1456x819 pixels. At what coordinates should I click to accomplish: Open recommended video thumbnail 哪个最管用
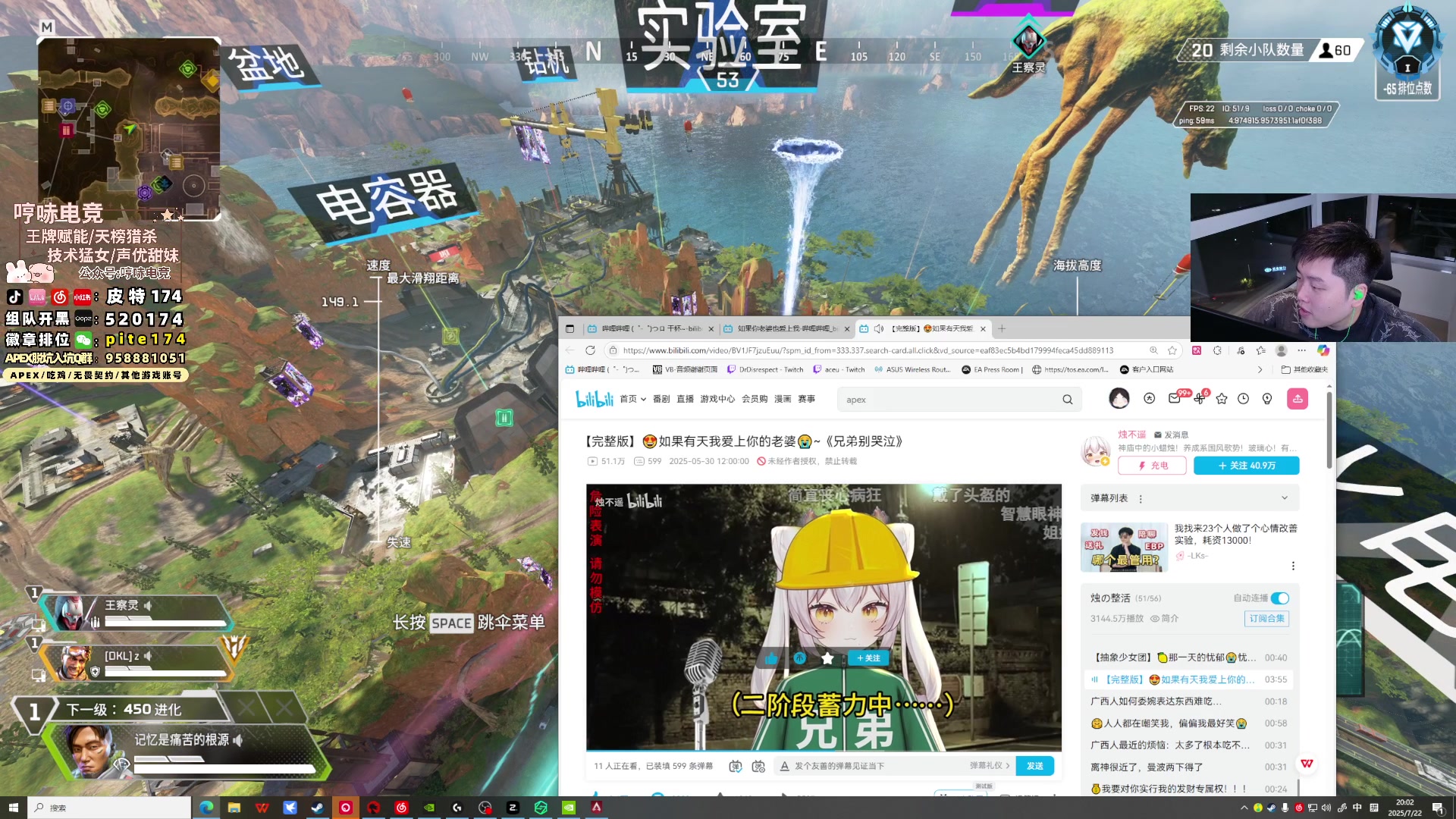pyautogui.click(x=1125, y=547)
